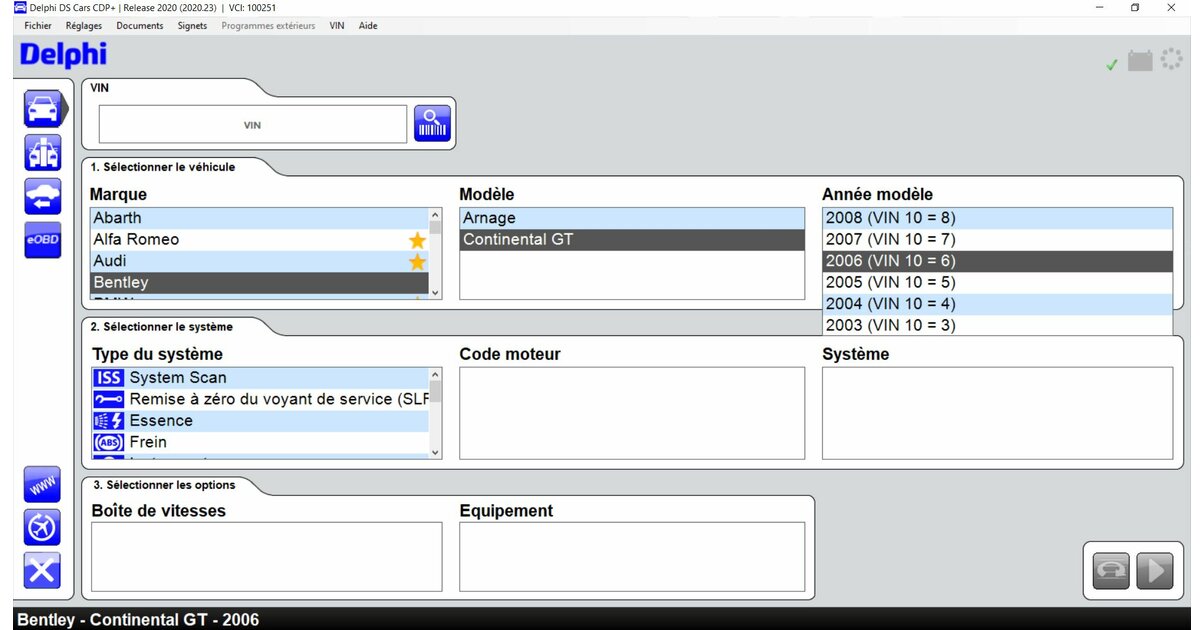Choose the Continental GT model
1204x630 pixels.
coord(632,240)
